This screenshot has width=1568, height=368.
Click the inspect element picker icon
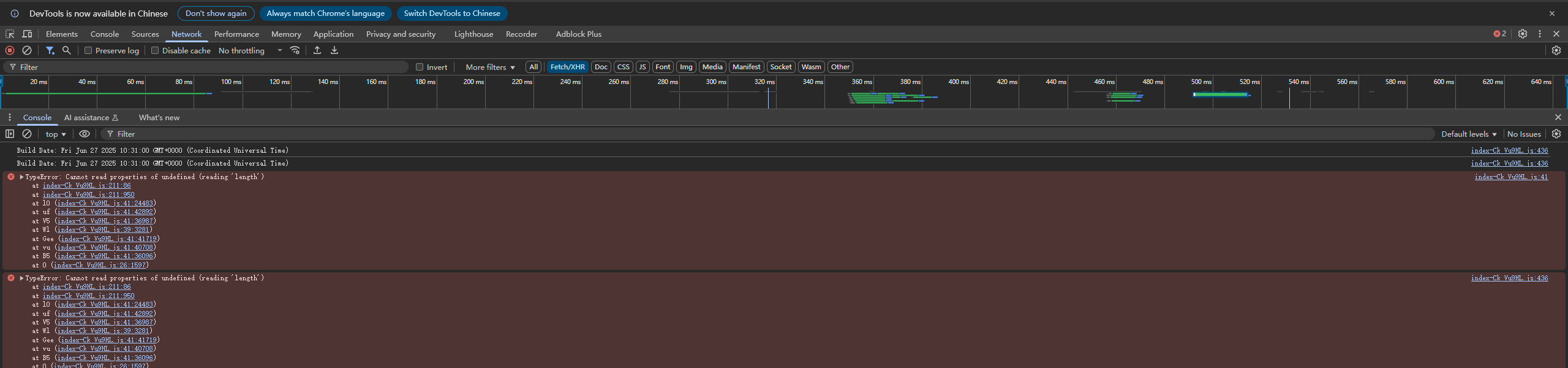click(x=10, y=34)
